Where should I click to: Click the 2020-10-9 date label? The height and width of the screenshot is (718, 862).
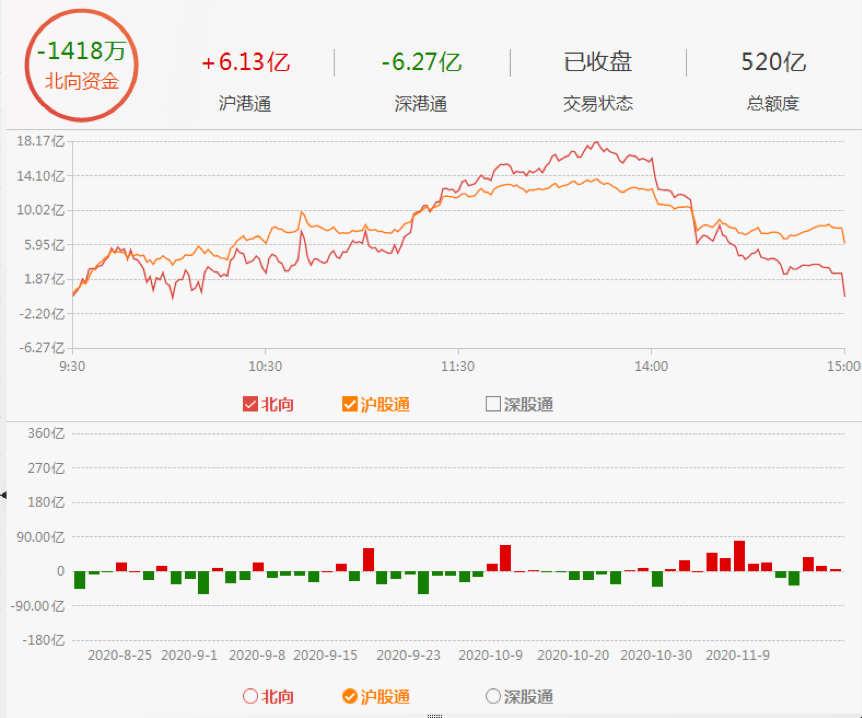(x=490, y=655)
